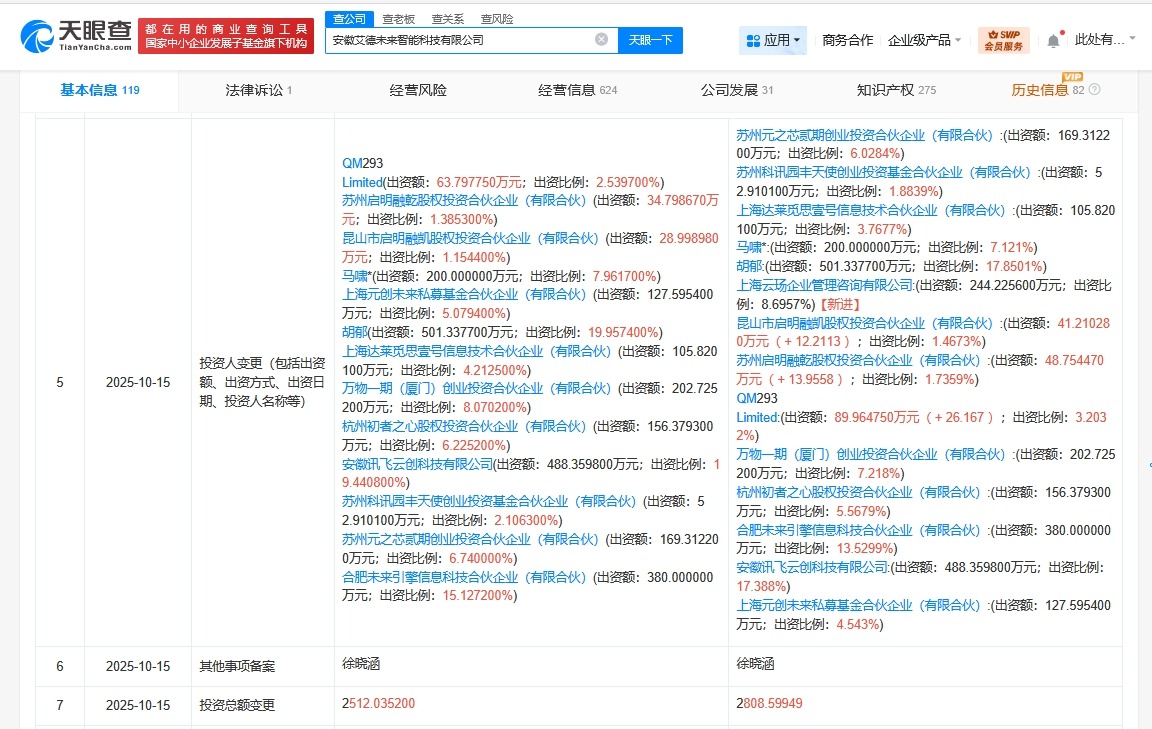
Task: Click the 天眼一下 search button
Action: [648, 39]
